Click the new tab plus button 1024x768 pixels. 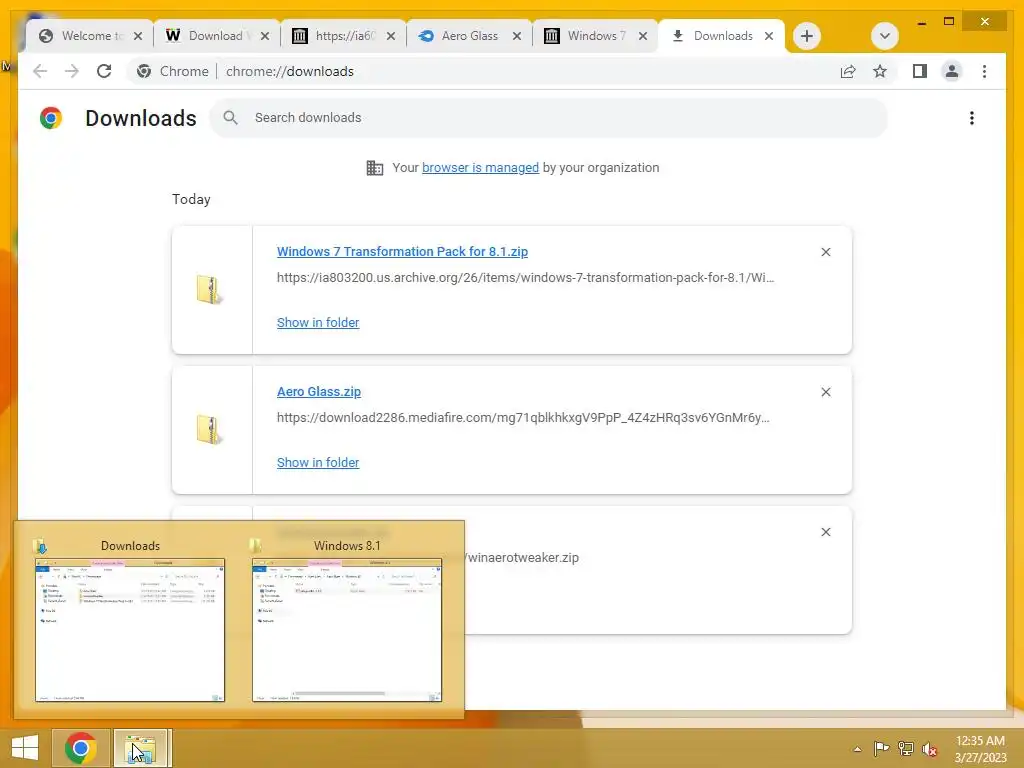[807, 36]
